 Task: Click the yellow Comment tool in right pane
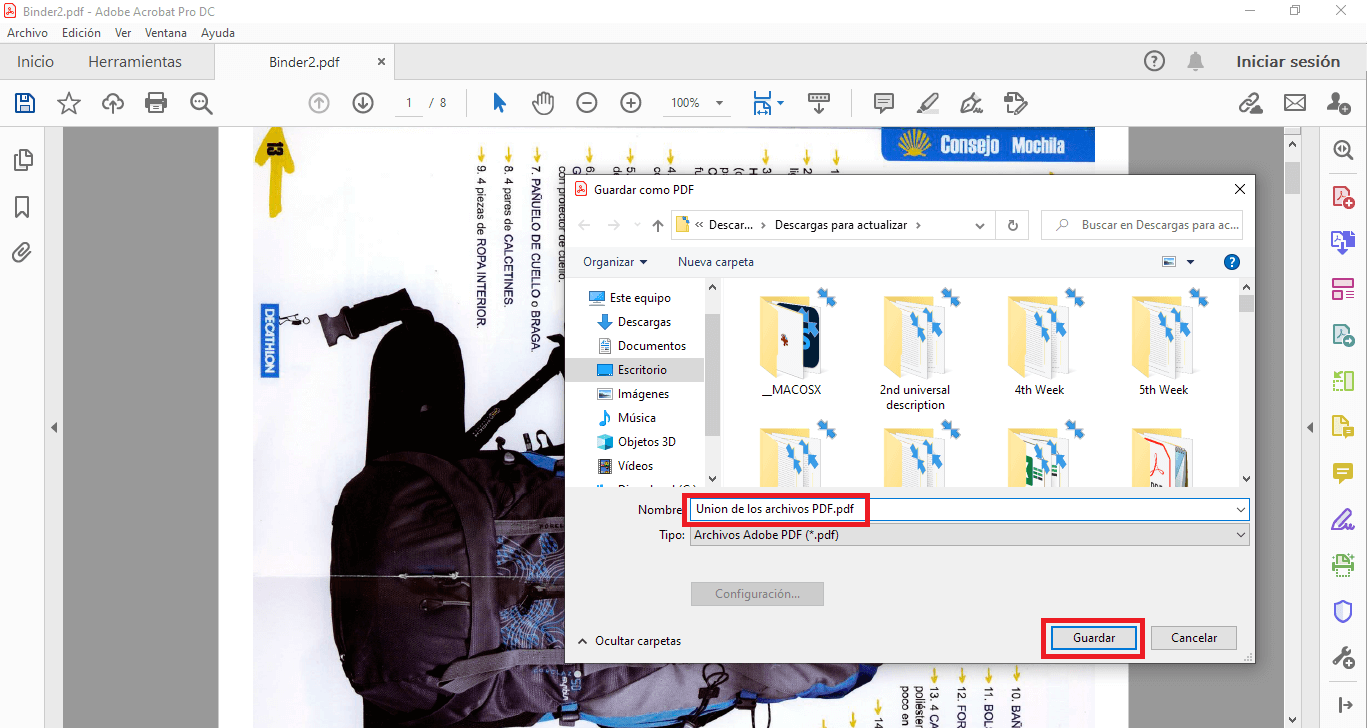click(x=1342, y=472)
